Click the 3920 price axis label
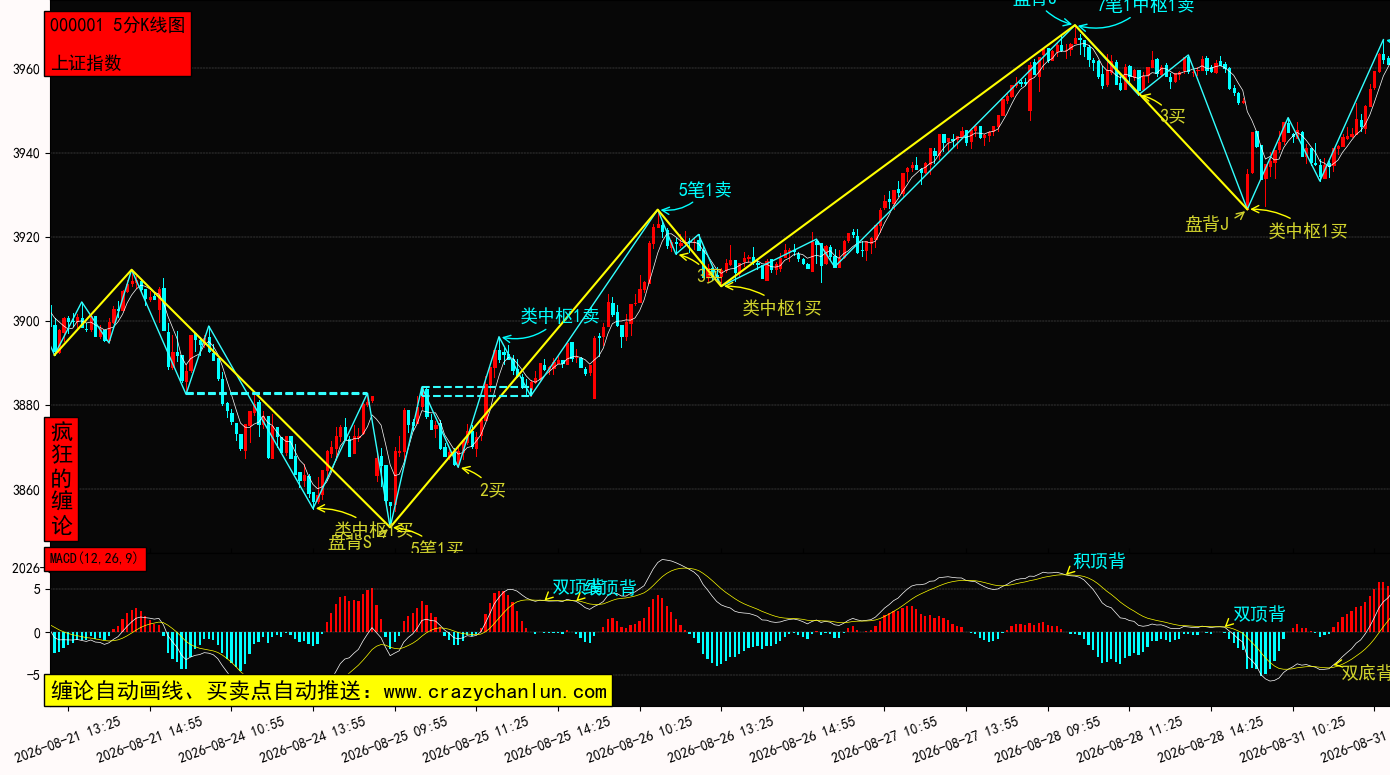The image size is (1390, 775). [x=25, y=238]
